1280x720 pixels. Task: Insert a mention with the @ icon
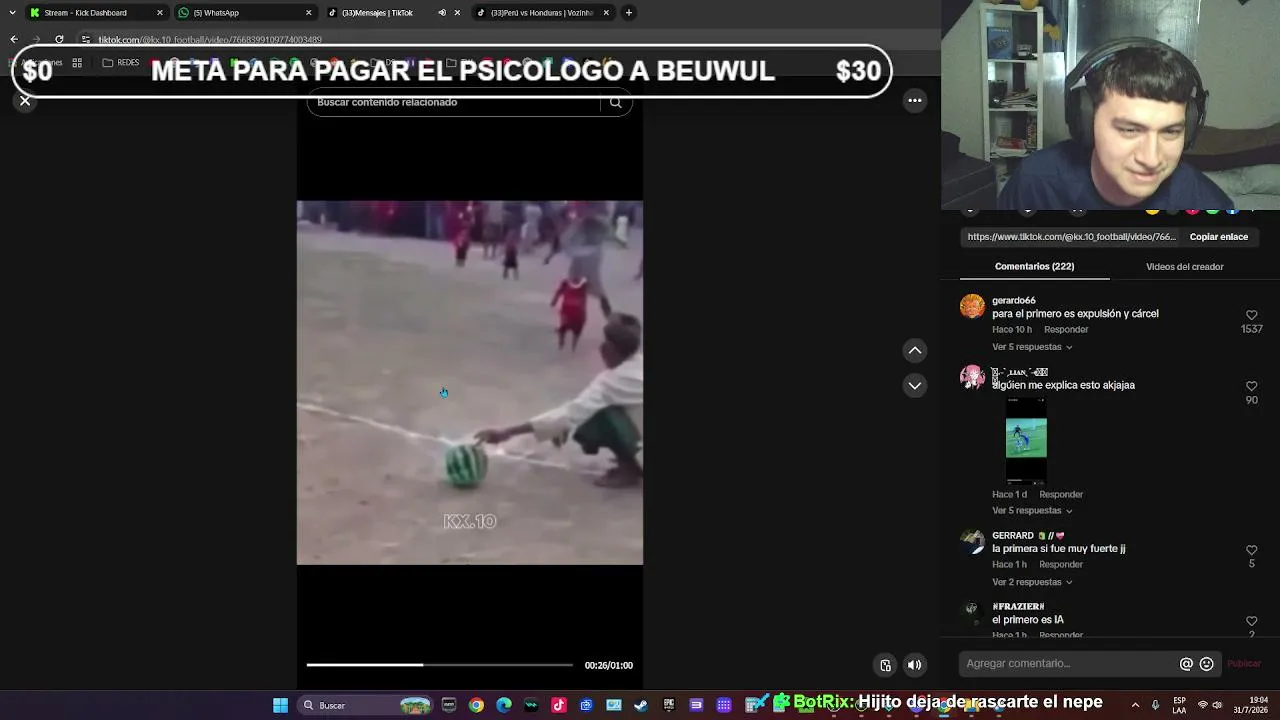(1186, 664)
